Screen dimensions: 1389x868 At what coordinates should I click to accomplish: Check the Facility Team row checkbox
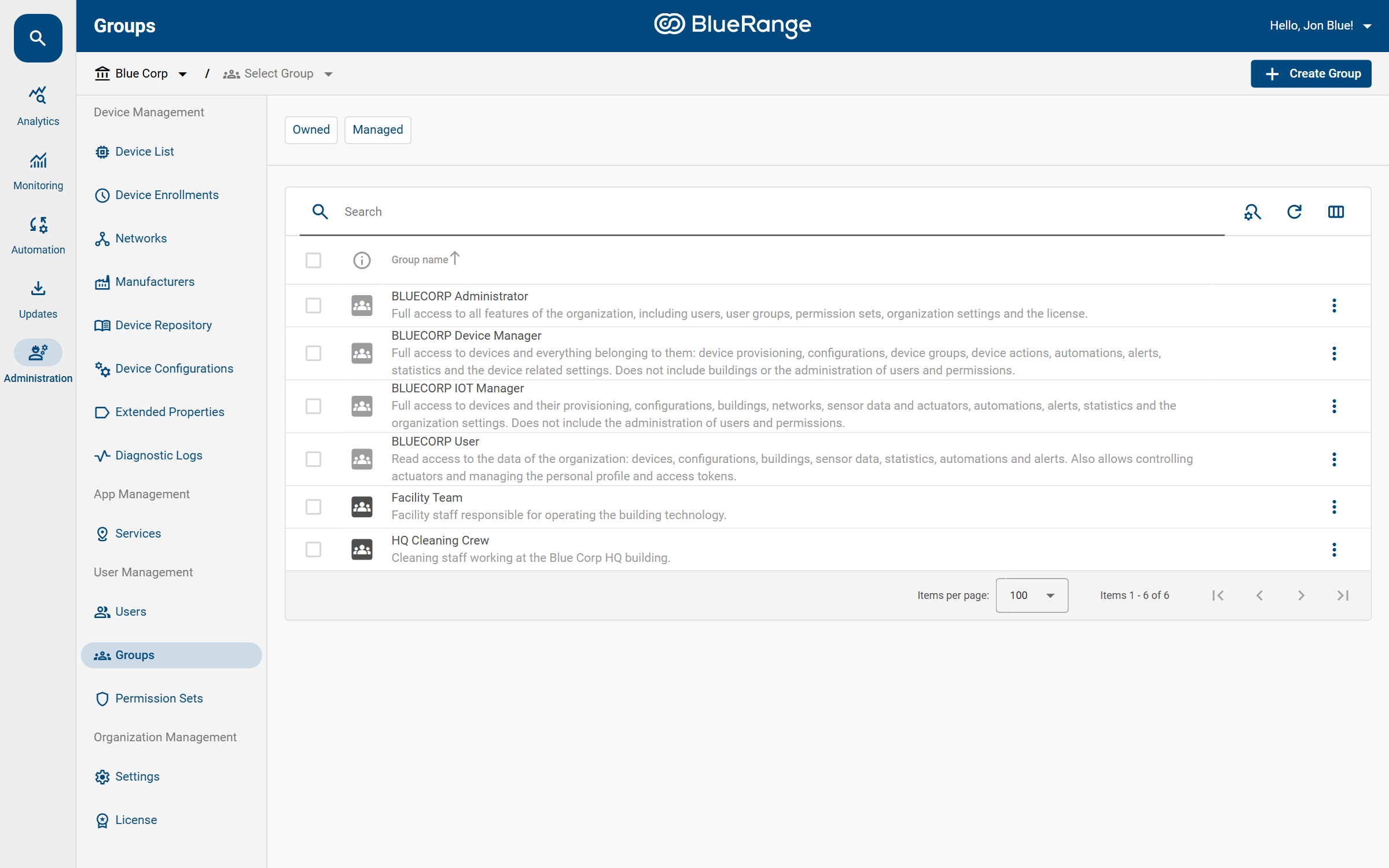[x=313, y=507]
